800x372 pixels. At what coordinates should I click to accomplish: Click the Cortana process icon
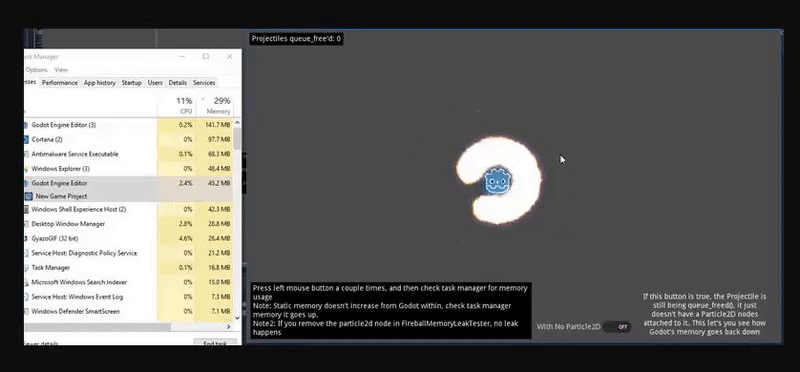click(26, 139)
